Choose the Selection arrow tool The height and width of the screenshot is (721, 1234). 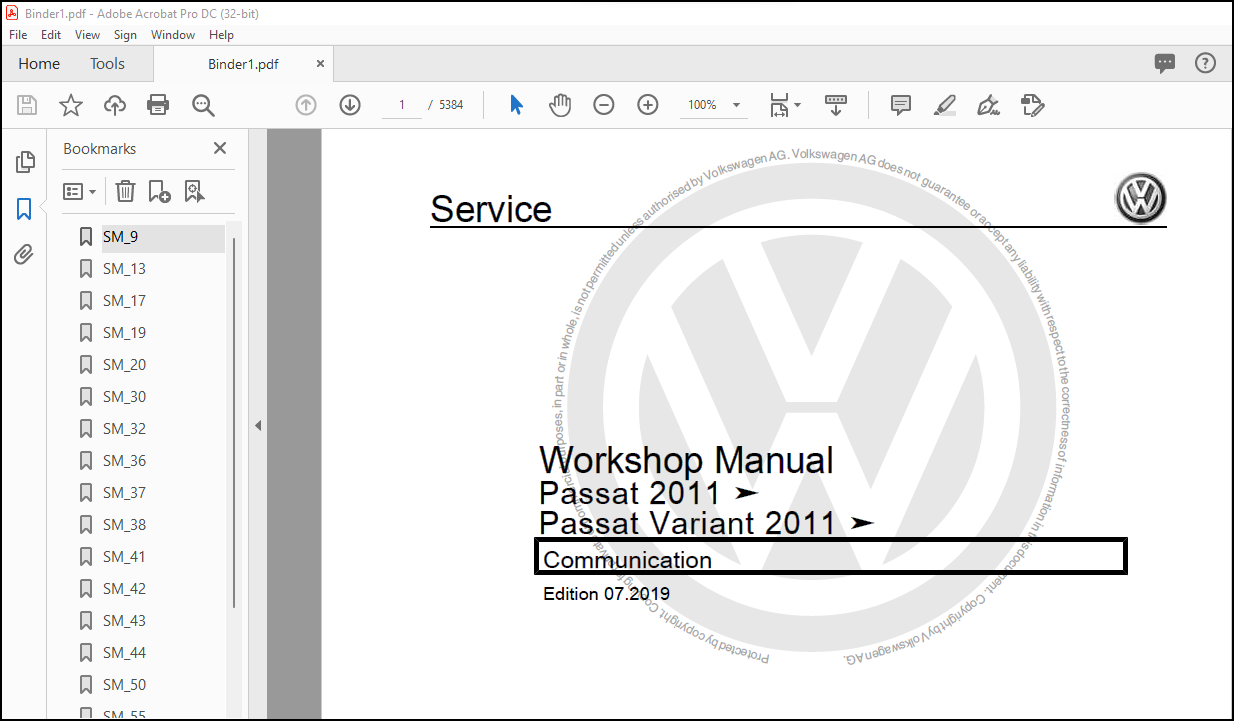point(516,105)
